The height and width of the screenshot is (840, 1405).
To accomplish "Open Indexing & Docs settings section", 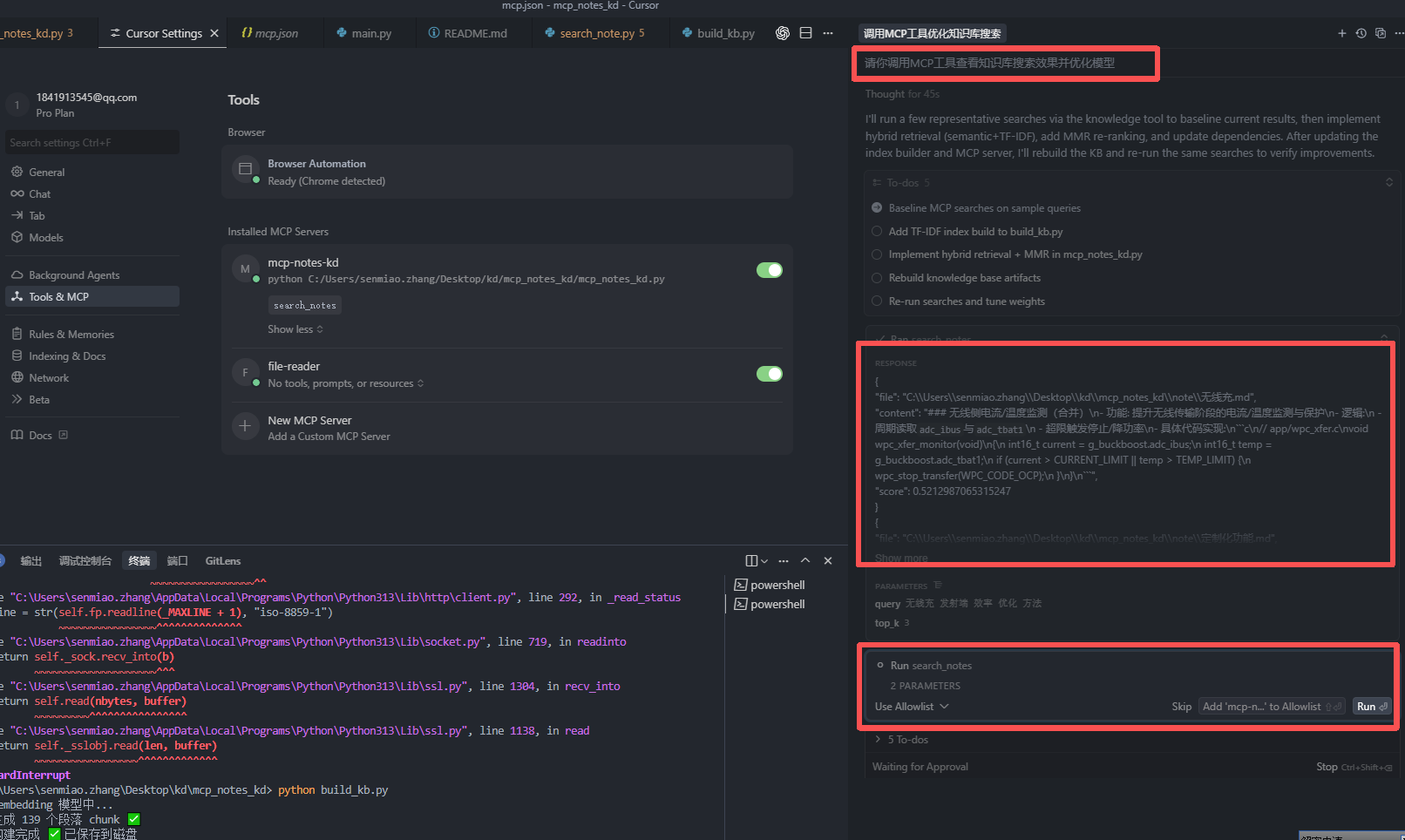I will point(92,356).
